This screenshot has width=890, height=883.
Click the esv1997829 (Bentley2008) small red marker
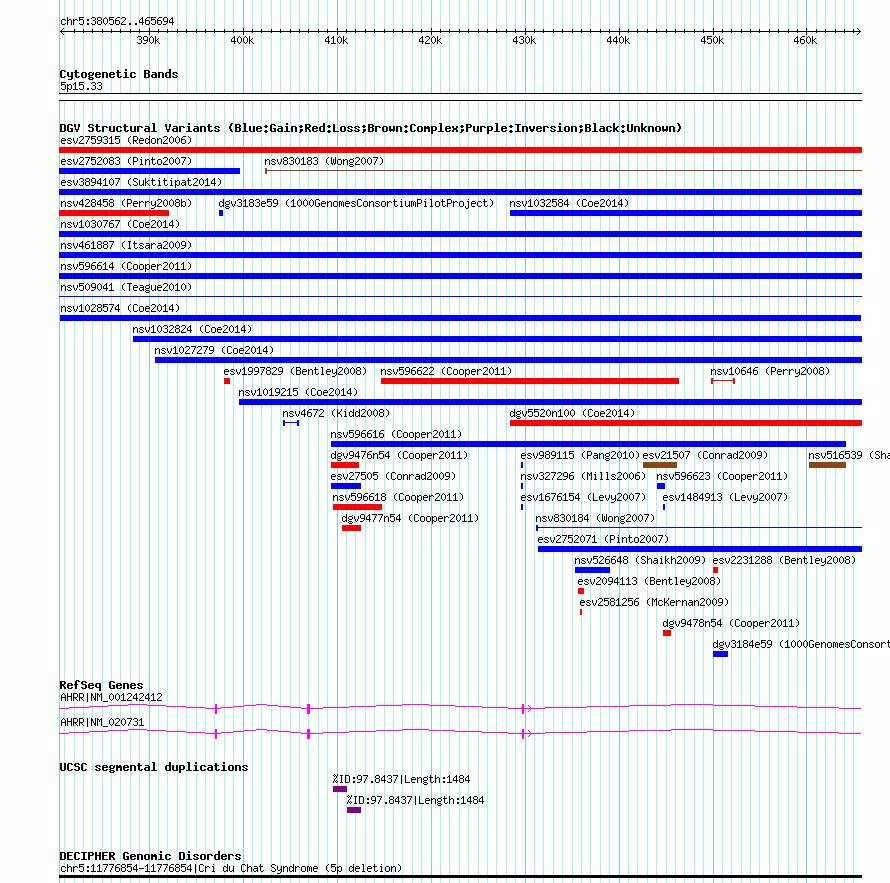[x=227, y=381]
